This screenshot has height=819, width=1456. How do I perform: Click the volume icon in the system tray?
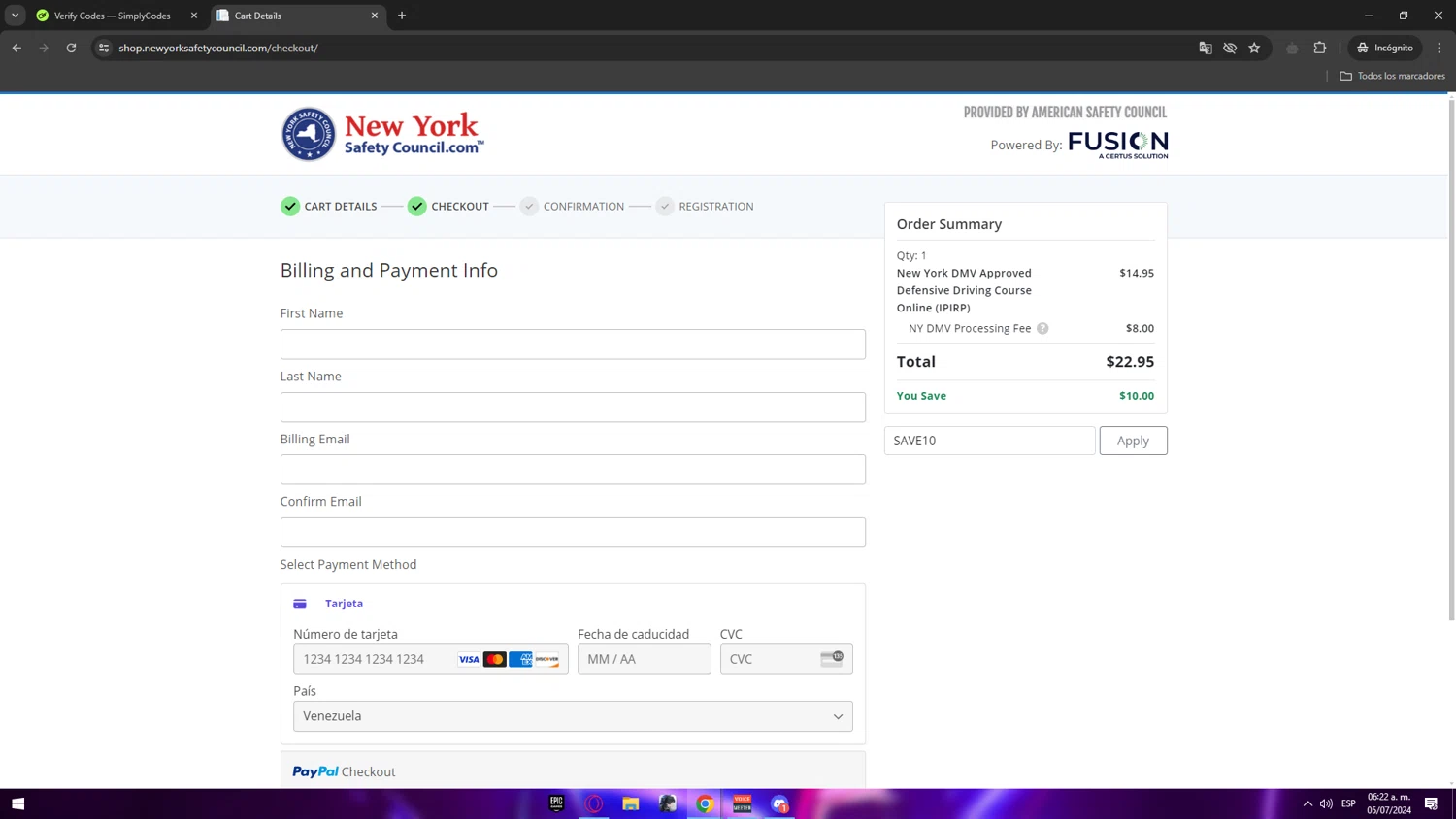coord(1326,803)
